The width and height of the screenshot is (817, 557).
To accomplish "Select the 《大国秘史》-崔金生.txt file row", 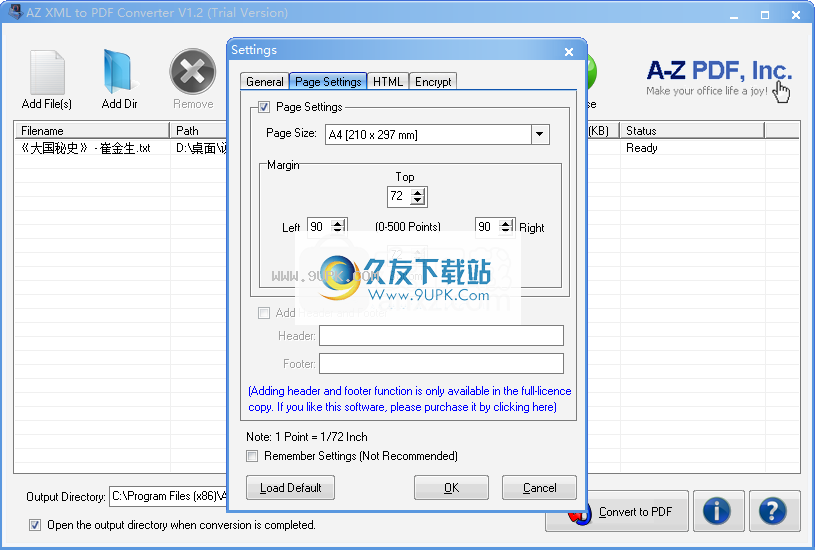I will tap(86, 148).
